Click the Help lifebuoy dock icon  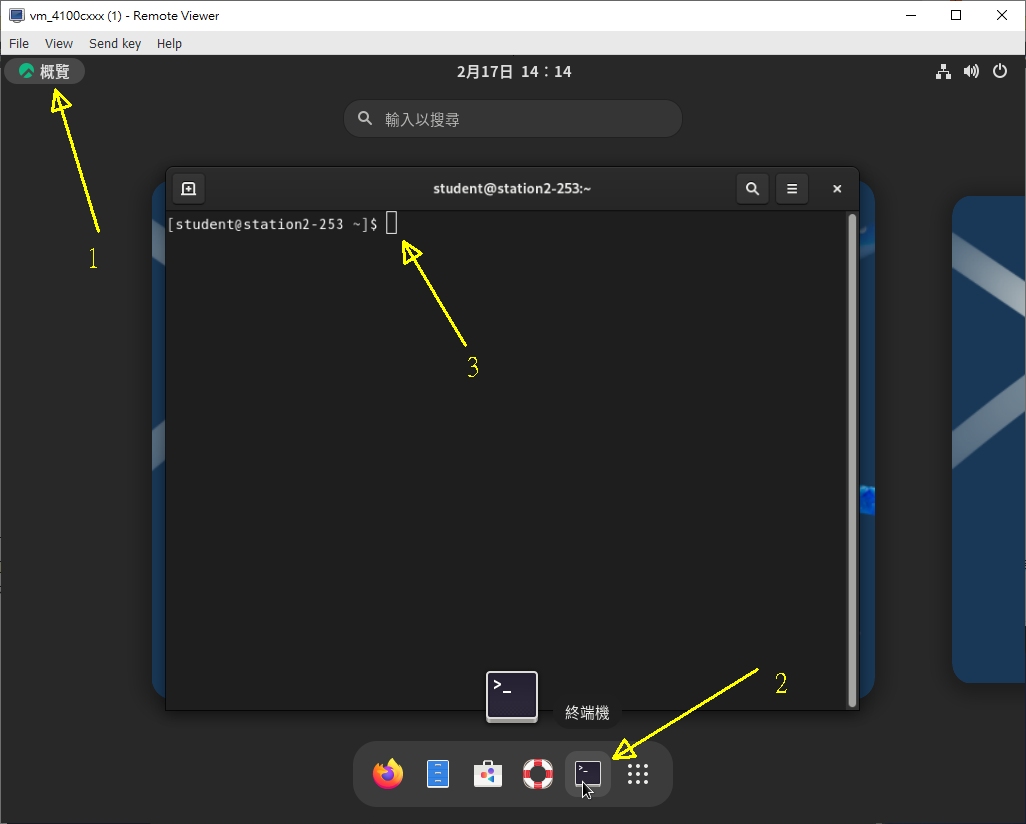538,774
